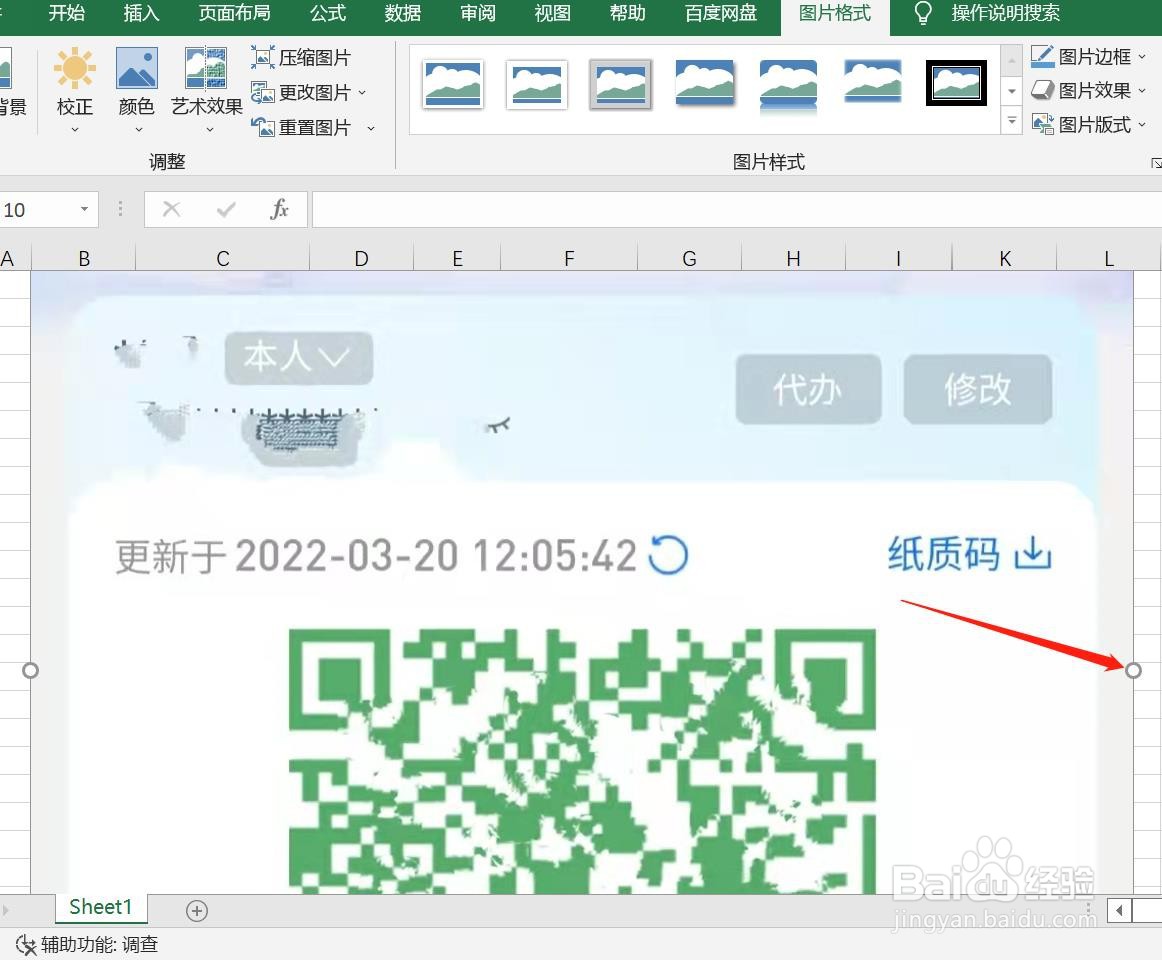Expand the picture styles gallery more button
The width and height of the screenshot is (1162, 960).
coord(1012,120)
